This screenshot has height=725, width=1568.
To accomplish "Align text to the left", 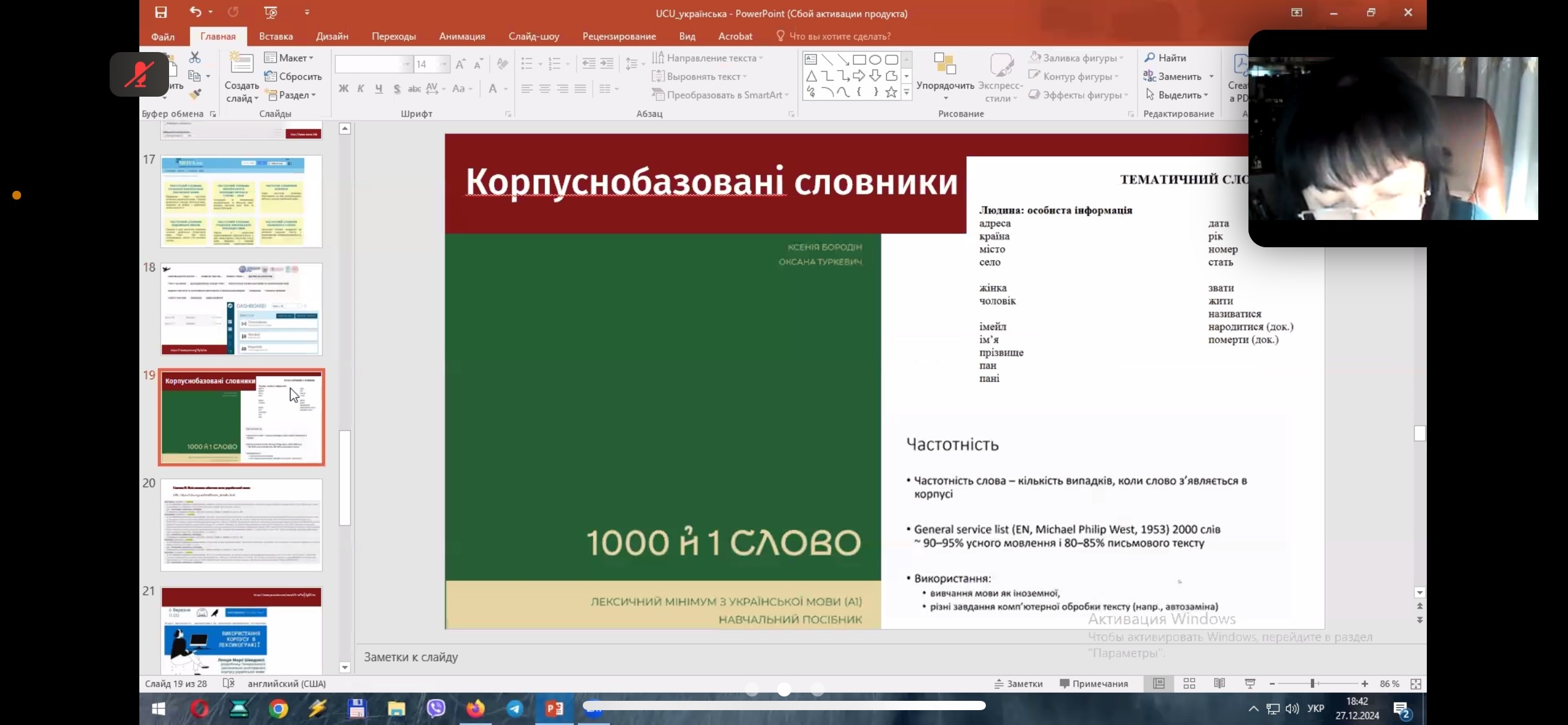I will [x=526, y=89].
